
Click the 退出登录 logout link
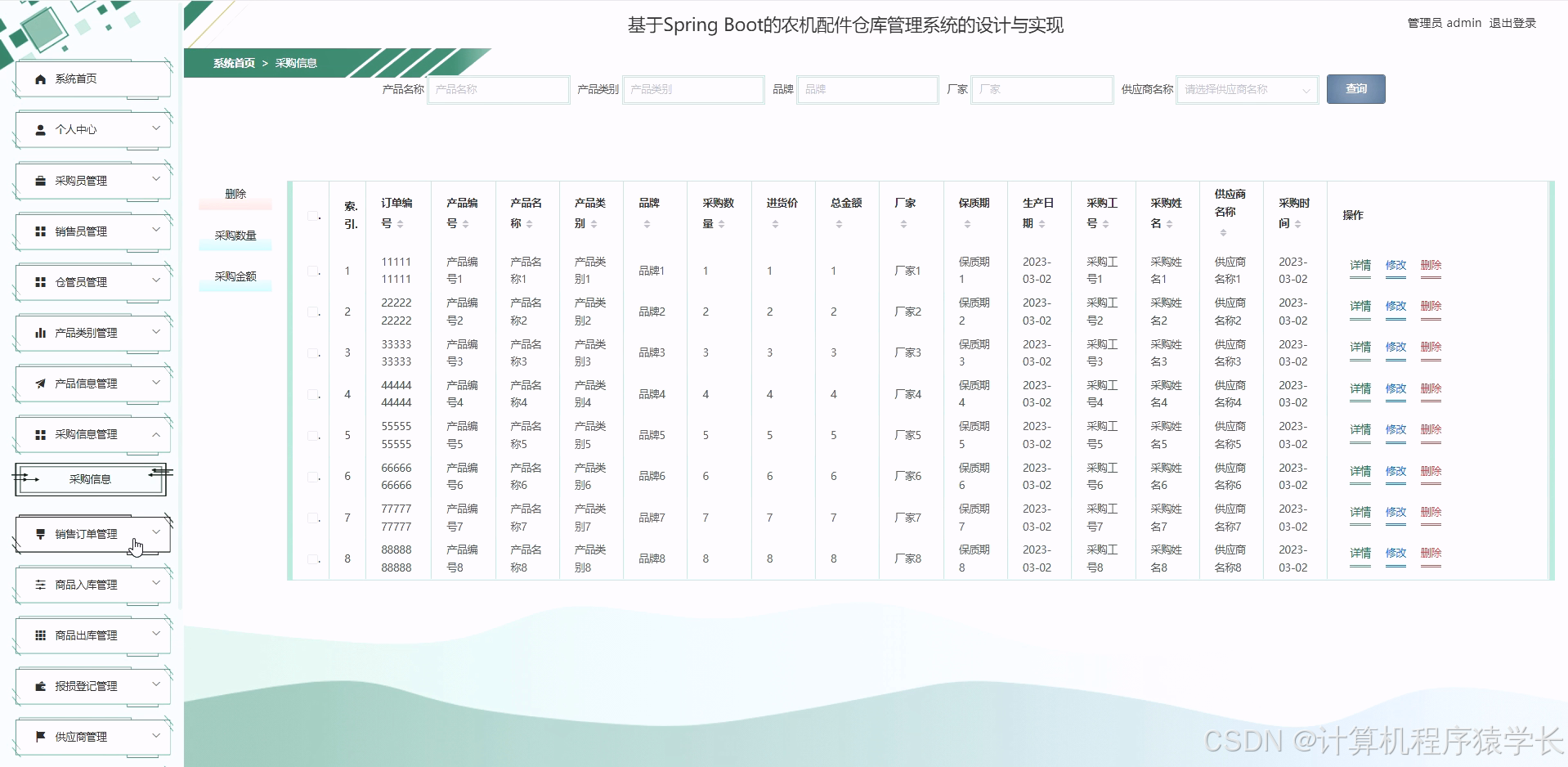tap(1513, 23)
